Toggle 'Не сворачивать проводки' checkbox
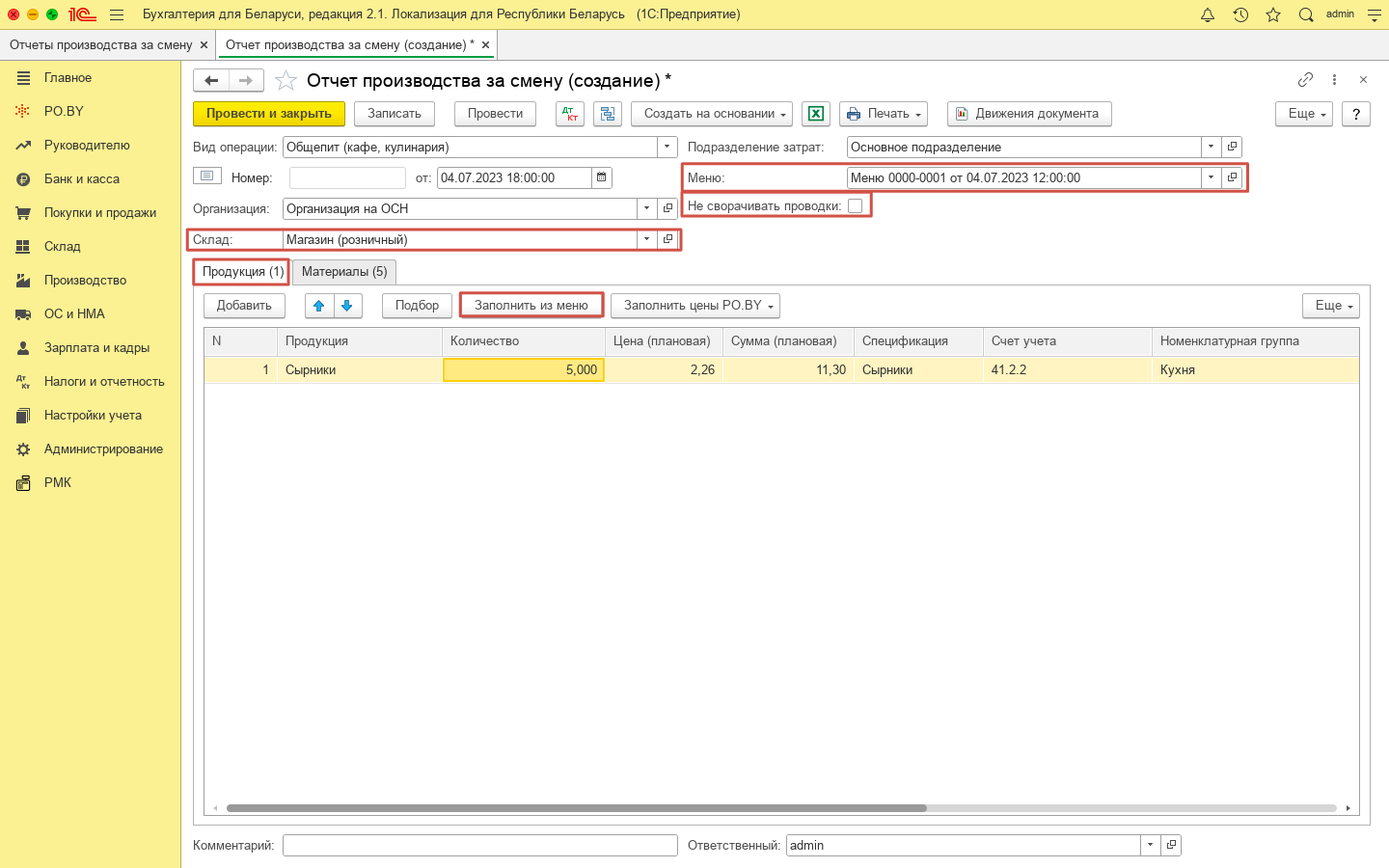The width and height of the screenshot is (1389, 868). pos(855,205)
